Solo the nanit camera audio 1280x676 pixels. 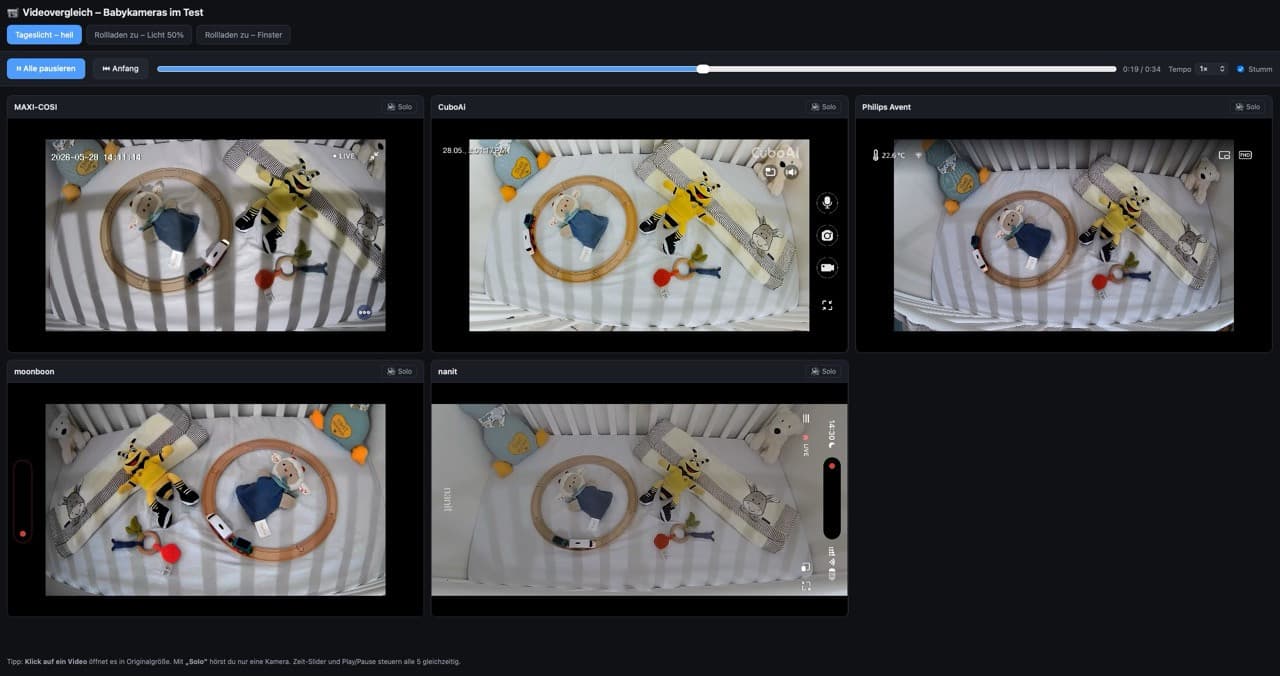tap(824, 371)
